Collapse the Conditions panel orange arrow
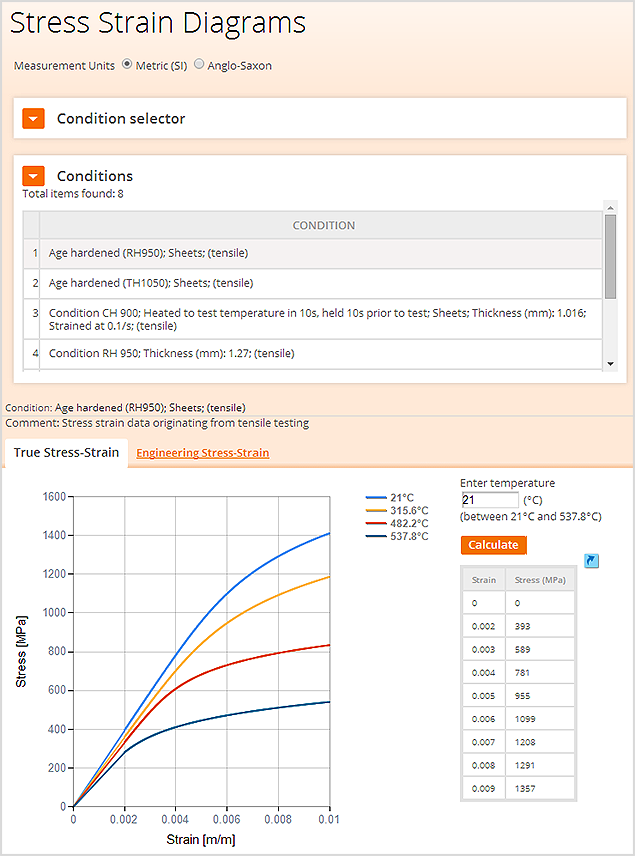The width and height of the screenshot is (635, 856). [x=33, y=176]
